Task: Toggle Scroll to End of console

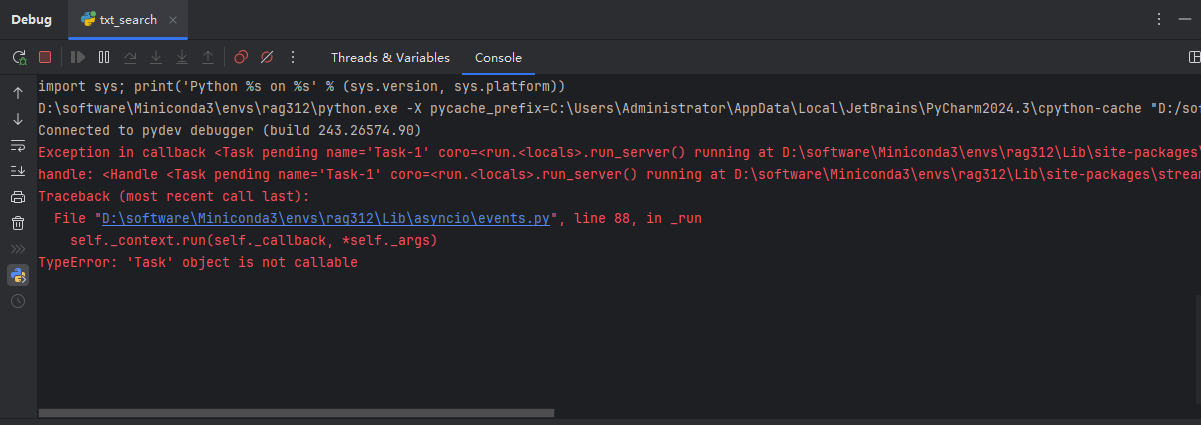Action: pos(18,171)
